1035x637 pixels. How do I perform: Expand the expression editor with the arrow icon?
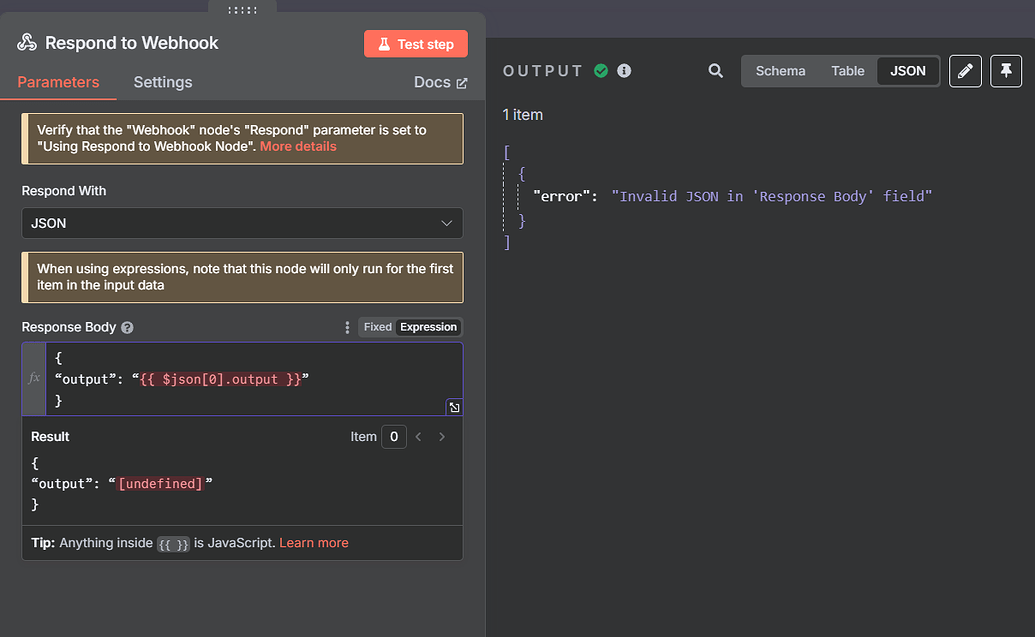(454, 406)
